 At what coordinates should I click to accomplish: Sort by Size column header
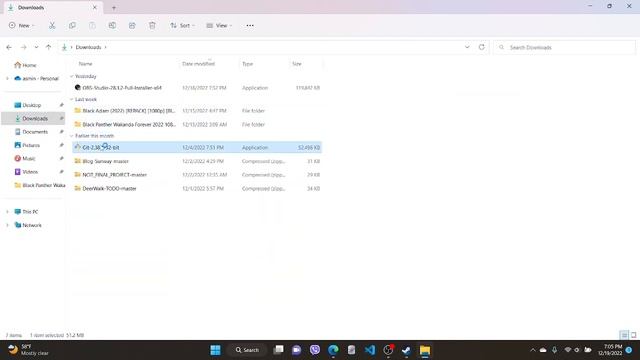(x=297, y=64)
